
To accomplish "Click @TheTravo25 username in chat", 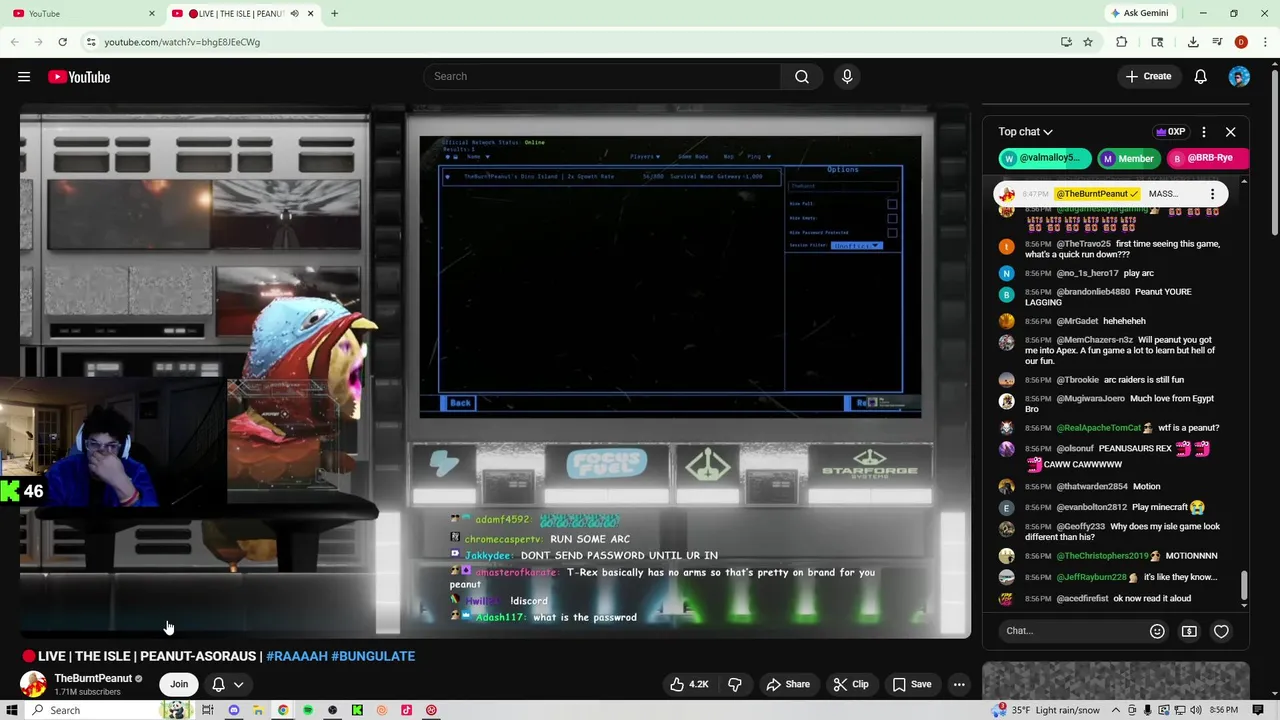I will pyautogui.click(x=1084, y=244).
